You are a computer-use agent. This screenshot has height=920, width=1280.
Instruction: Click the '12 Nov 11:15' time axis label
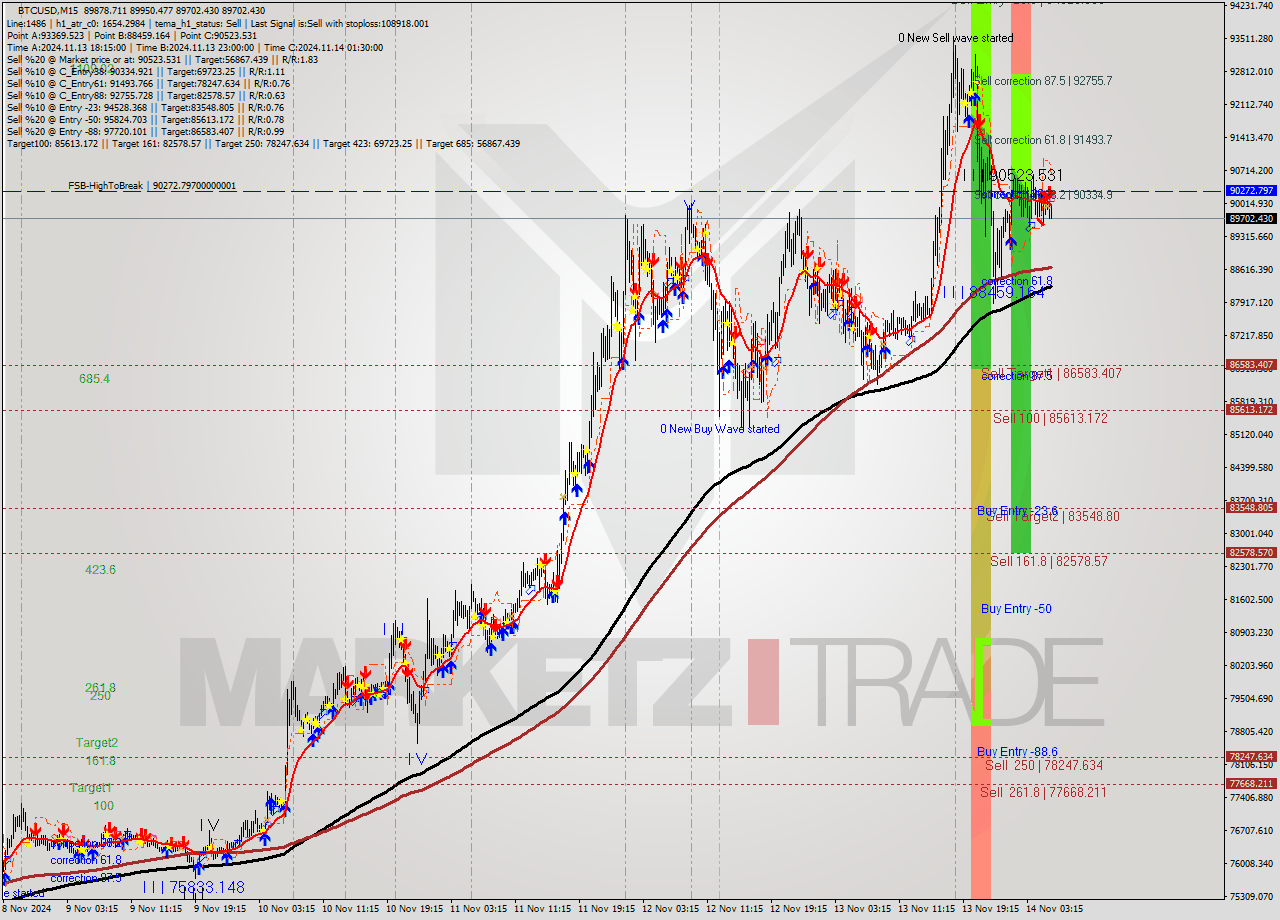tap(735, 909)
